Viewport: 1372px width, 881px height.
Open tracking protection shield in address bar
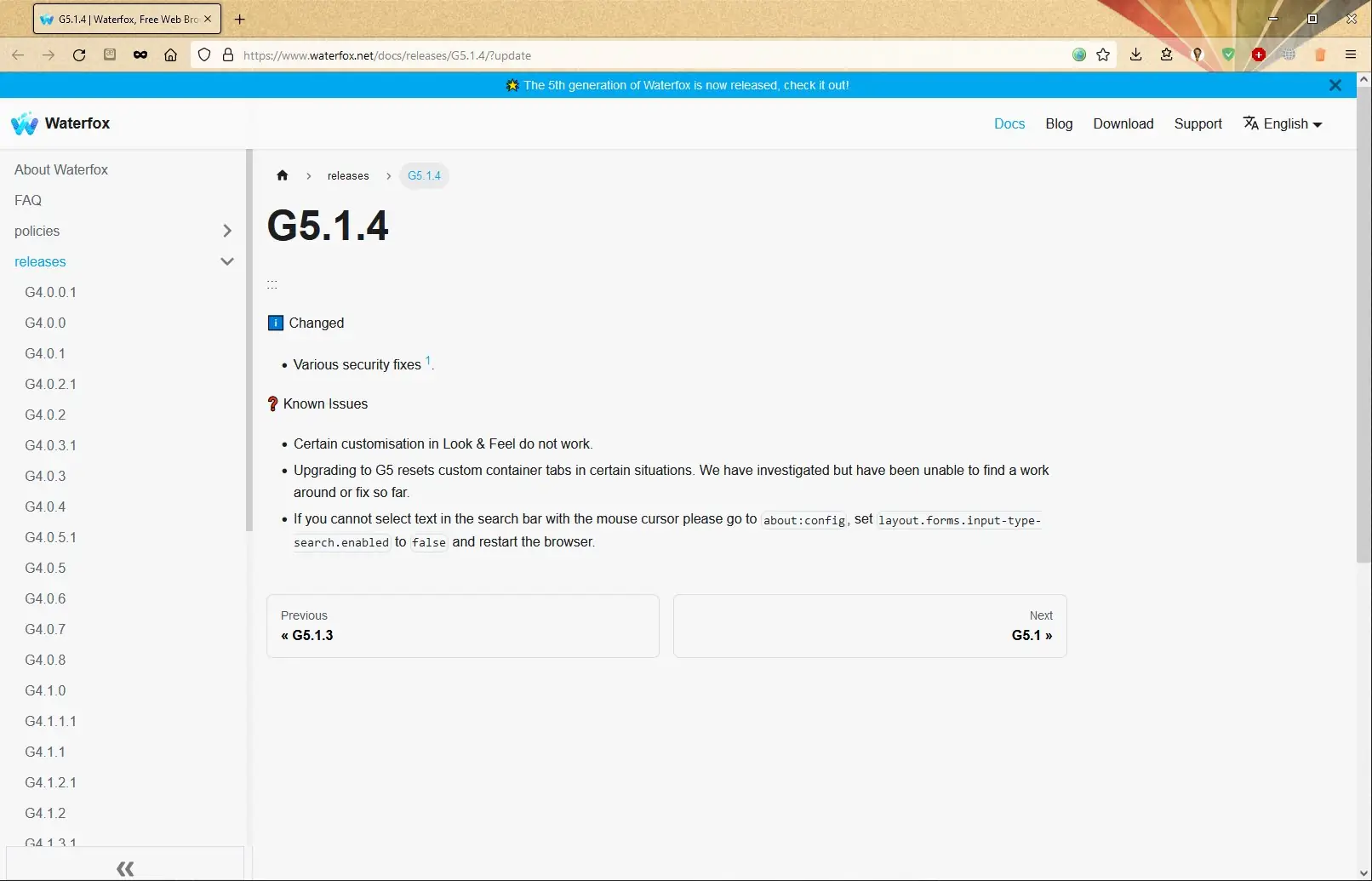[x=204, y=55]
